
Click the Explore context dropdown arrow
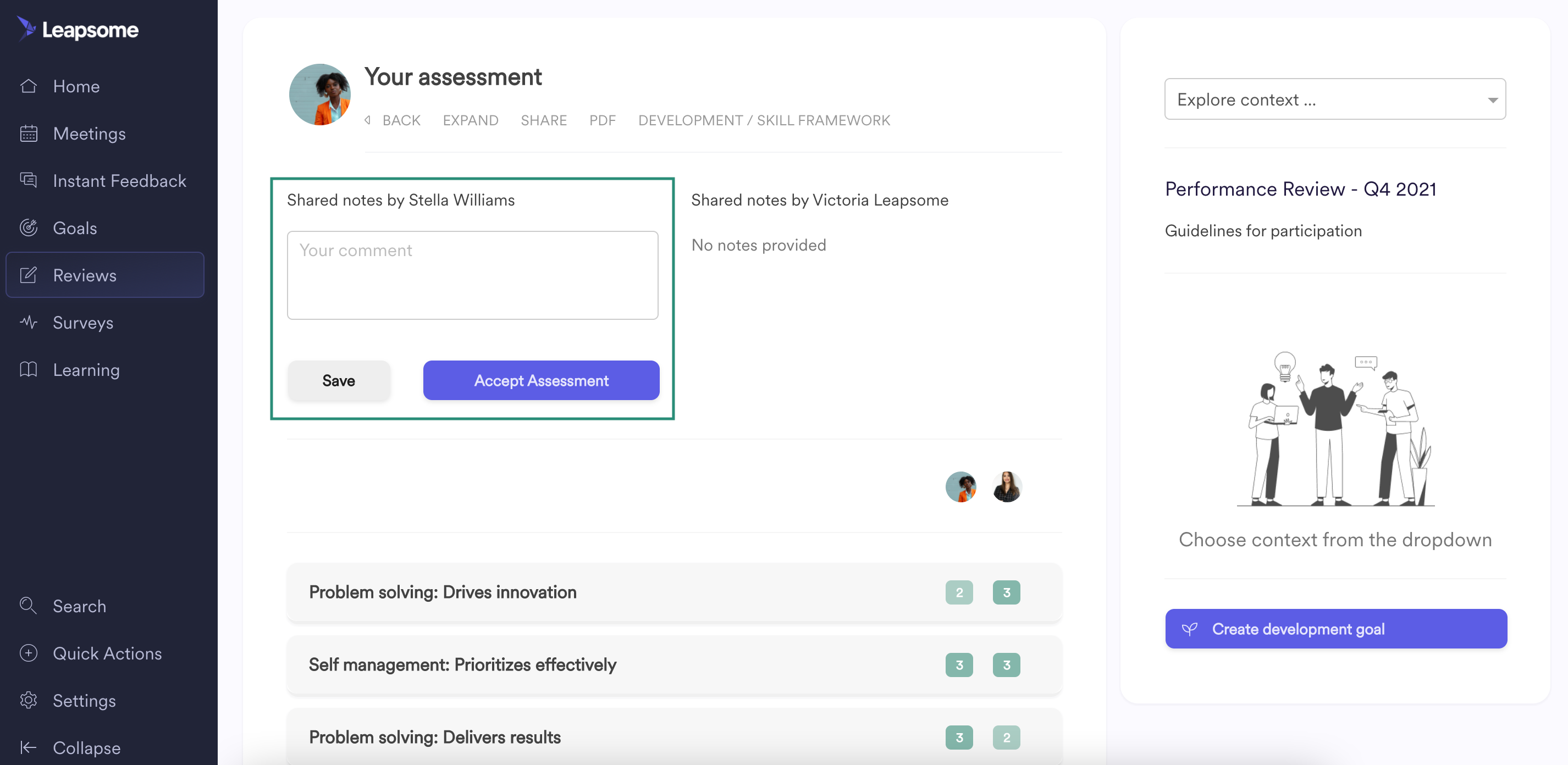click(x=1493, y=100)
